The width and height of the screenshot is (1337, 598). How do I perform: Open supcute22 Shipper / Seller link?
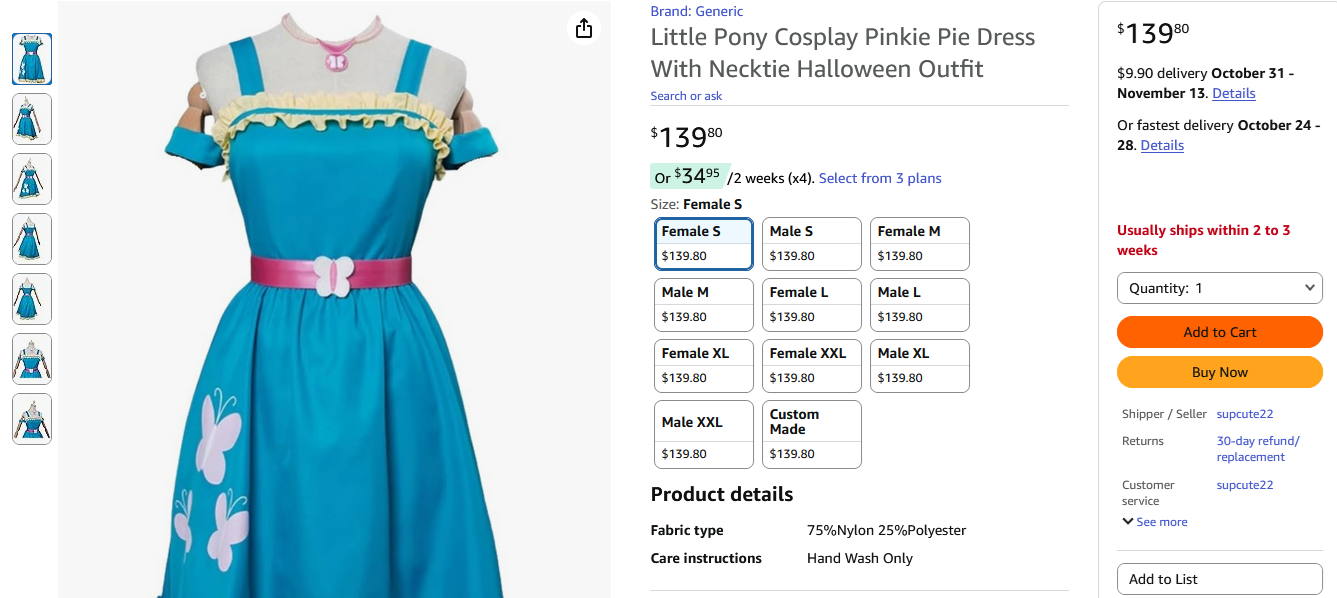point(1244,414)
